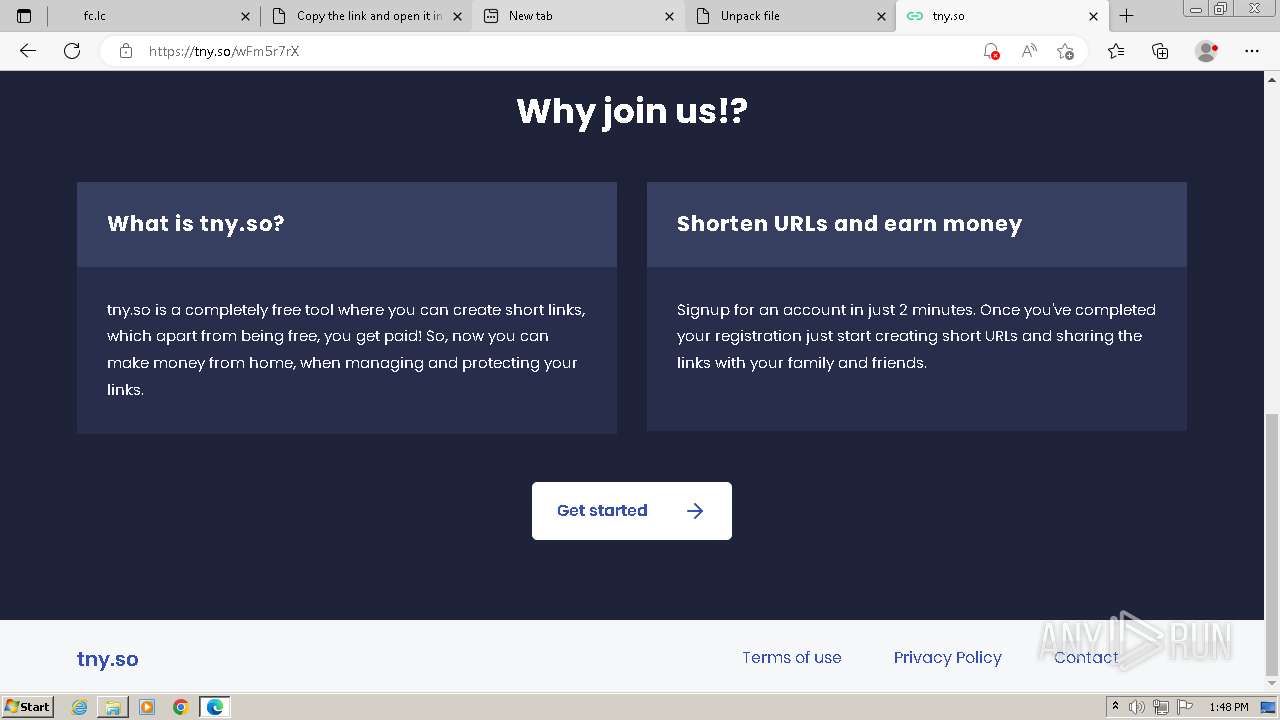
Task: Click the scrollbar down arrow
Action: point(1272,684)
